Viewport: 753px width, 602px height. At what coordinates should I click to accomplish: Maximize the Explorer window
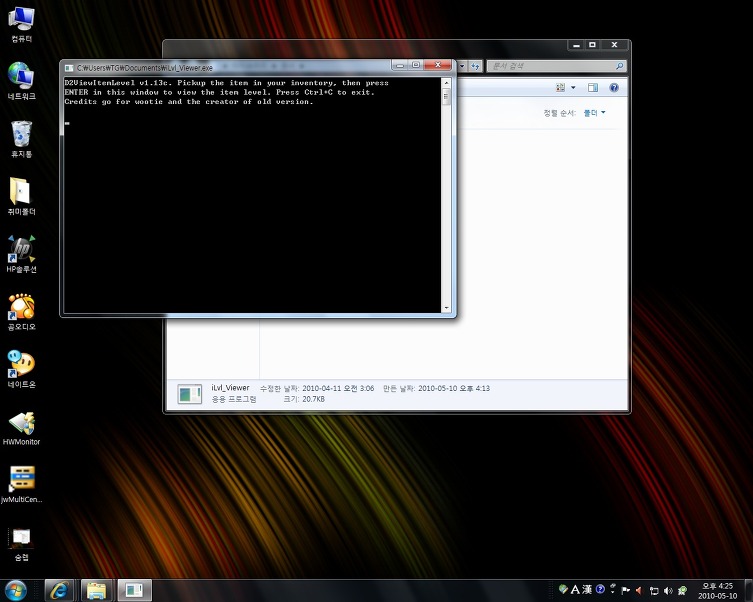coord(593,45)
